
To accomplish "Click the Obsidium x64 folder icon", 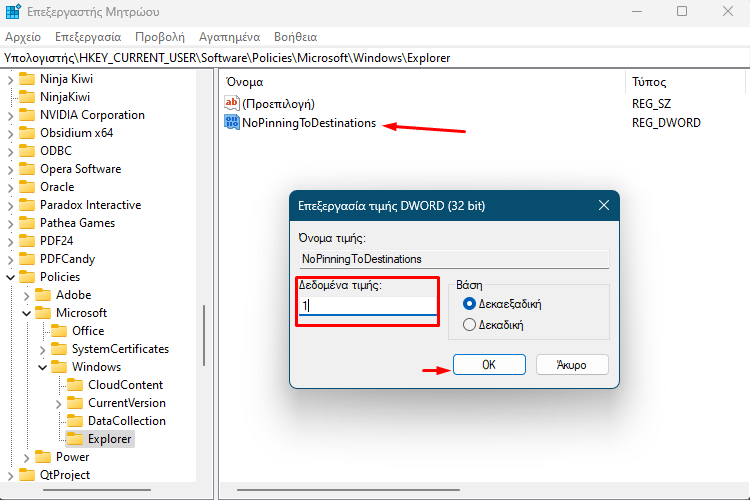I will pos(27,133).
